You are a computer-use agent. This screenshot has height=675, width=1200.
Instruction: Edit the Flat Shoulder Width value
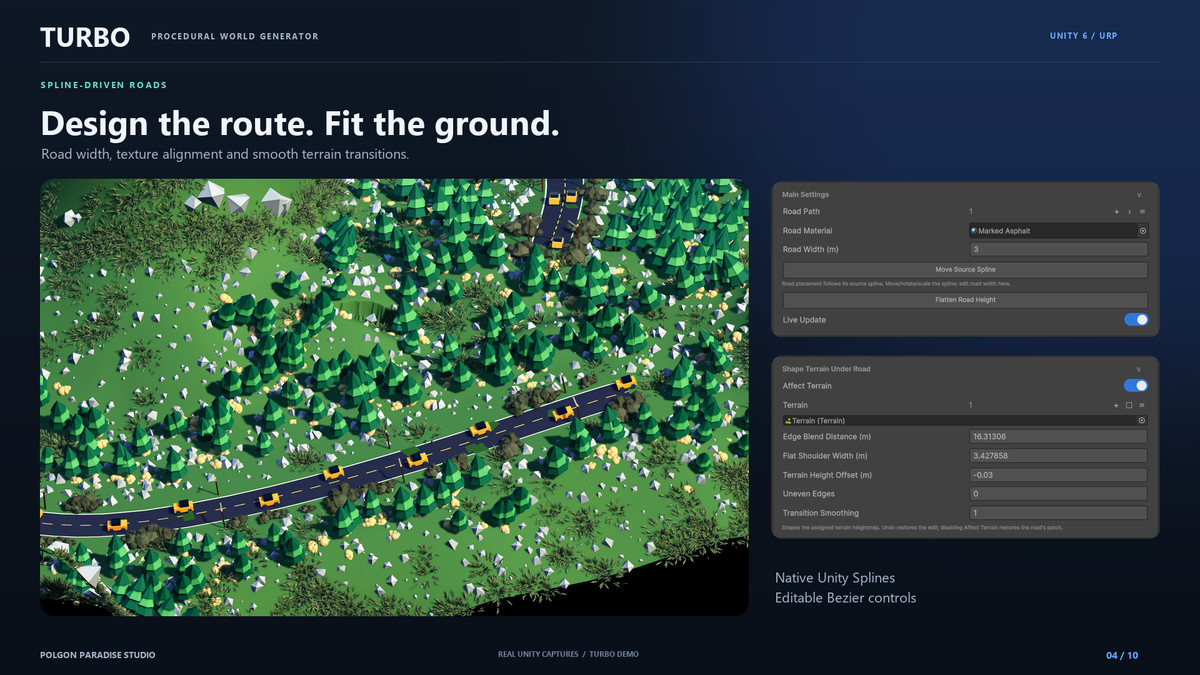1059,456
